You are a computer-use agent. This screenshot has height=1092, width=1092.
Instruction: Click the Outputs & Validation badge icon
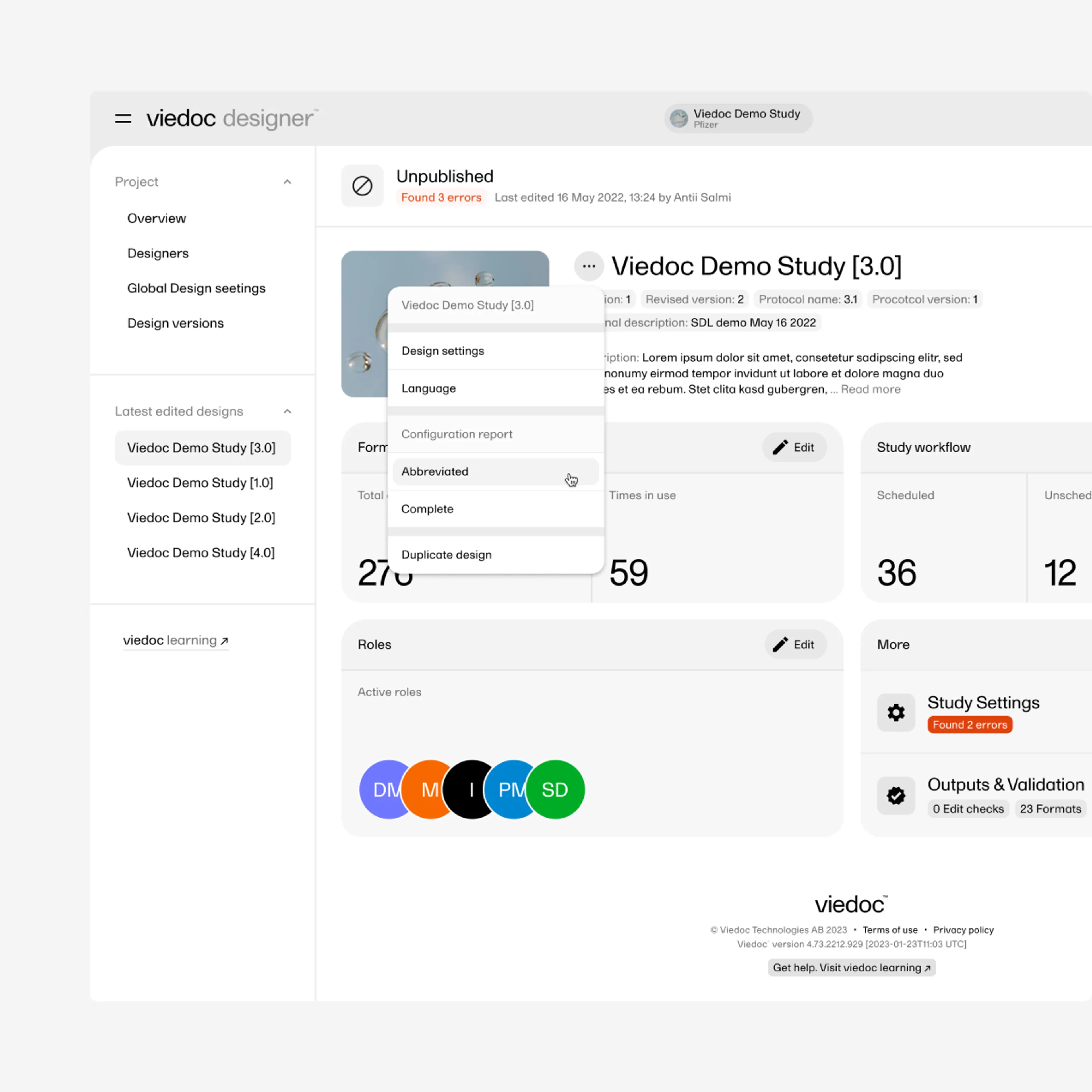(896, 795)
